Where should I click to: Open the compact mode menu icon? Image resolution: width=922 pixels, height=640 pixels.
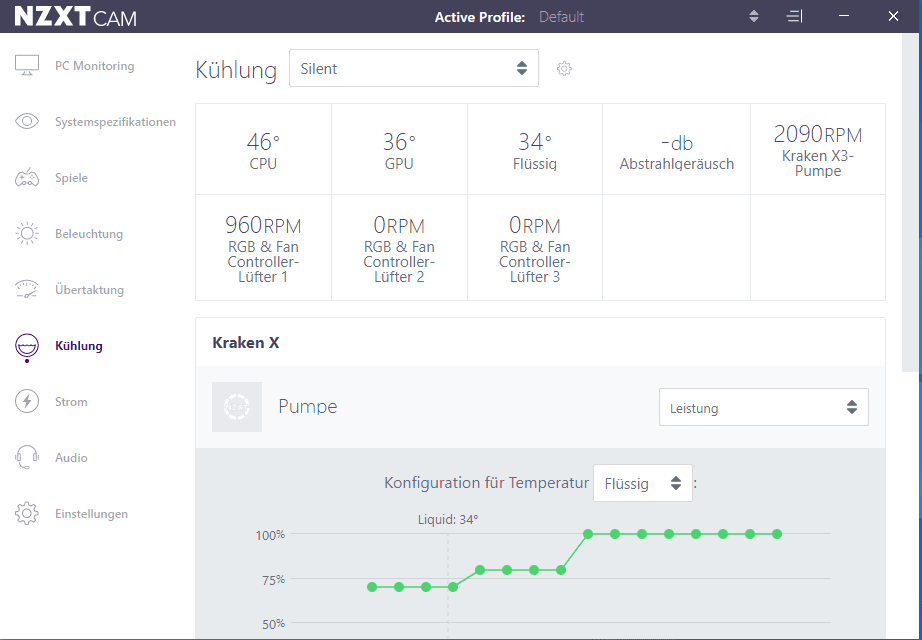pos(794,16)
